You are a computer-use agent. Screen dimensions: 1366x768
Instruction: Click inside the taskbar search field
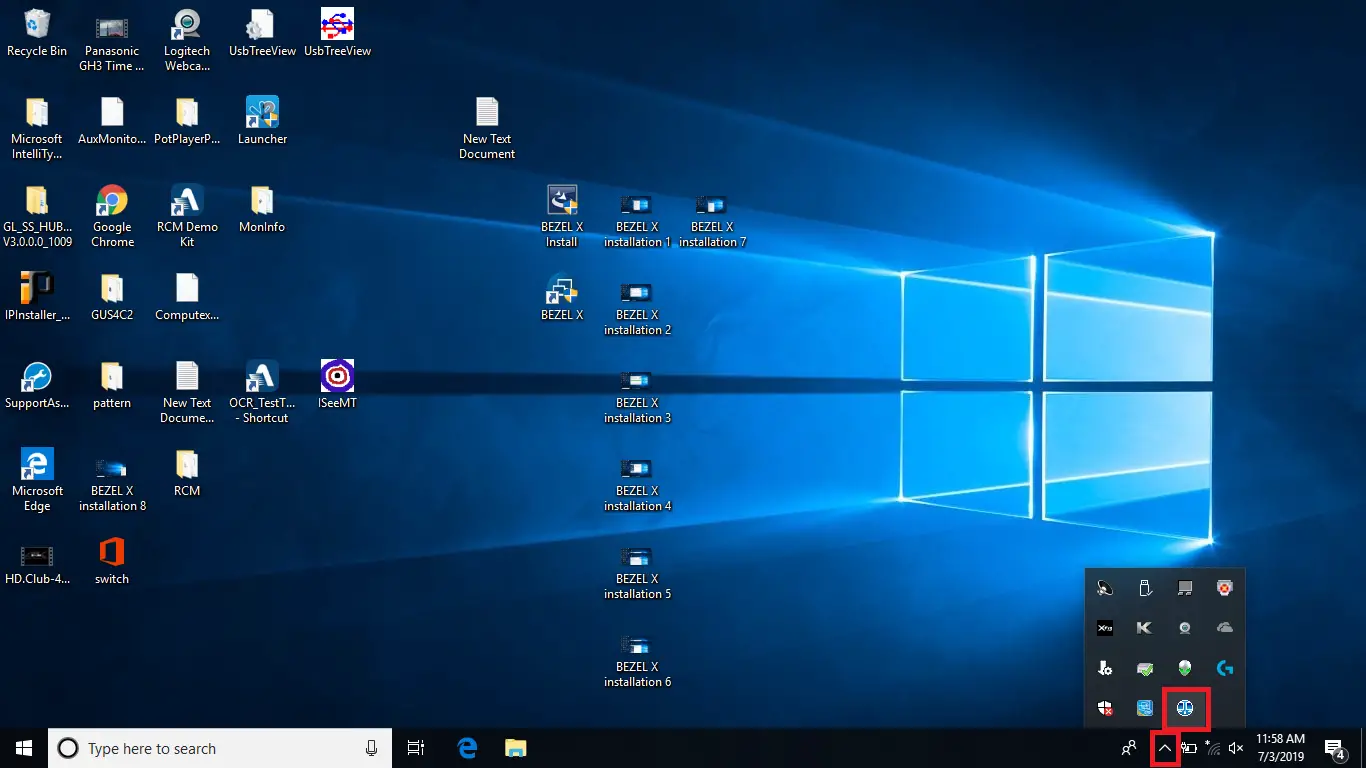tap(200, 748)
